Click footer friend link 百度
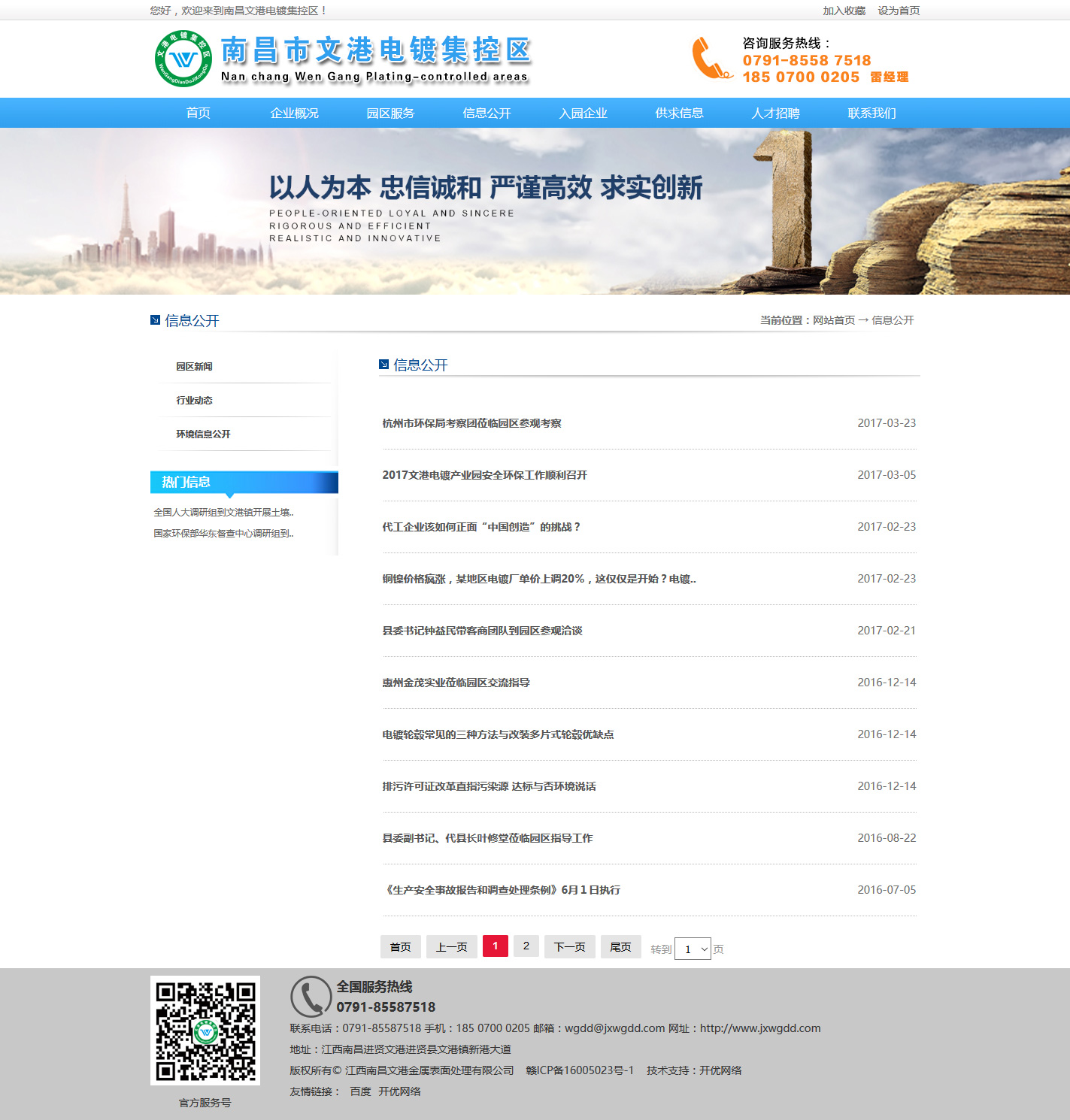This screenshot has width=1070, height=1120. pos(361,1091)
